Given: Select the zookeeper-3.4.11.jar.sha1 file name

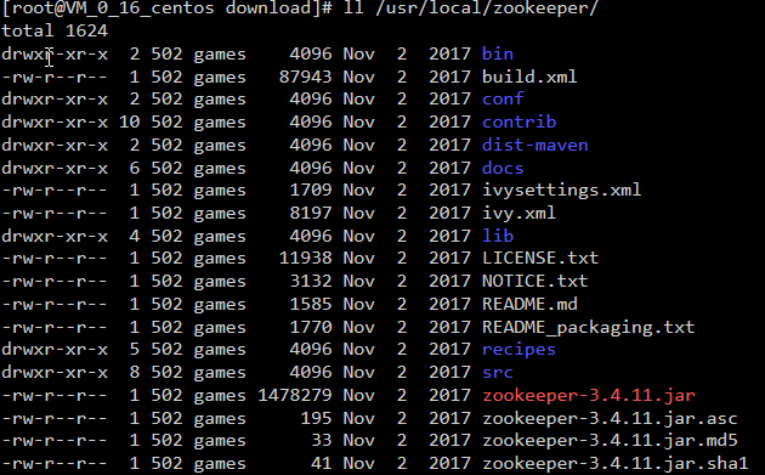Looking at the screenshot, I should click(615, 463).
